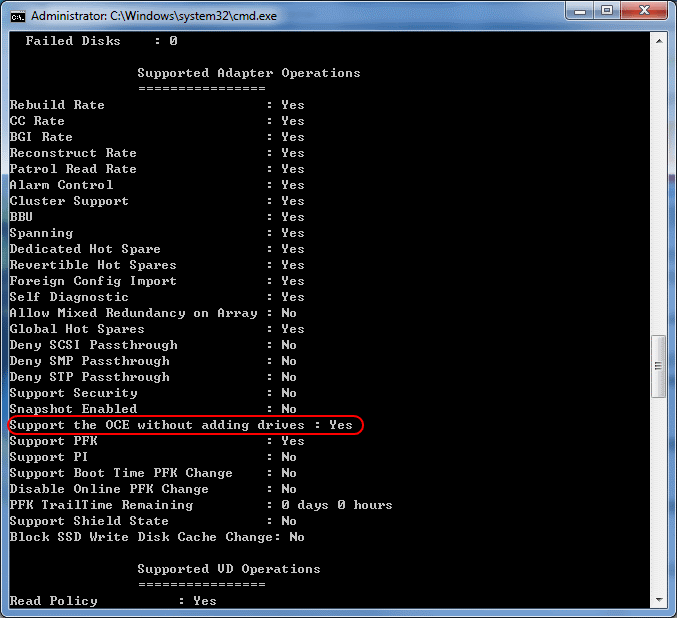Click 'Support the OCE without adding drives' text
Screen dimensions: 677x618
[x=157, y=425]
